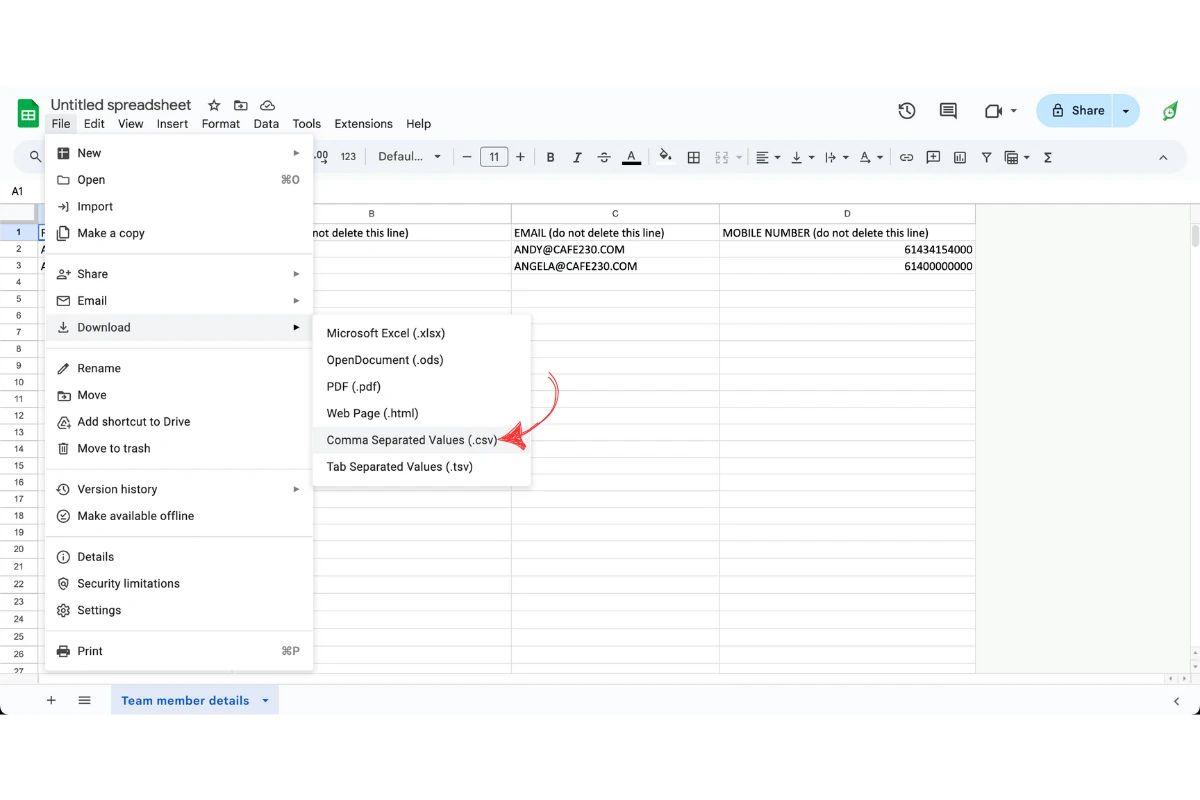This screenshot has width=1200, height=800.
Task: Click the search menus magnifier icon
Action: click(35, 157)
